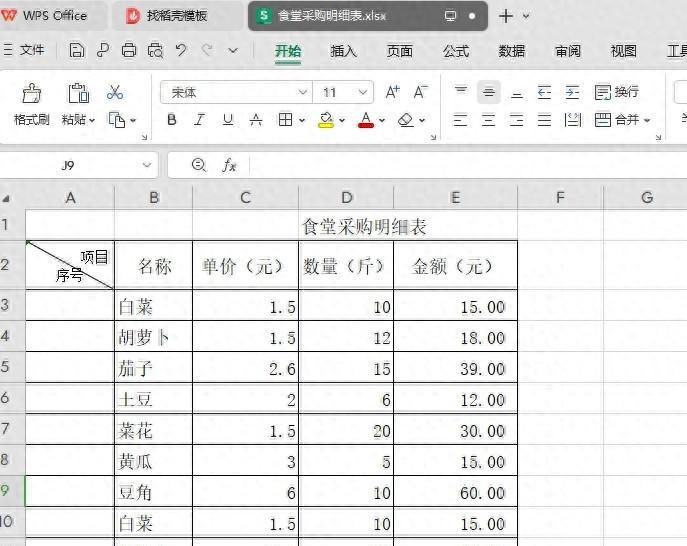Click the Redo arrow
The width and height of the screenshot is (687, 546).
coord(207,50)
